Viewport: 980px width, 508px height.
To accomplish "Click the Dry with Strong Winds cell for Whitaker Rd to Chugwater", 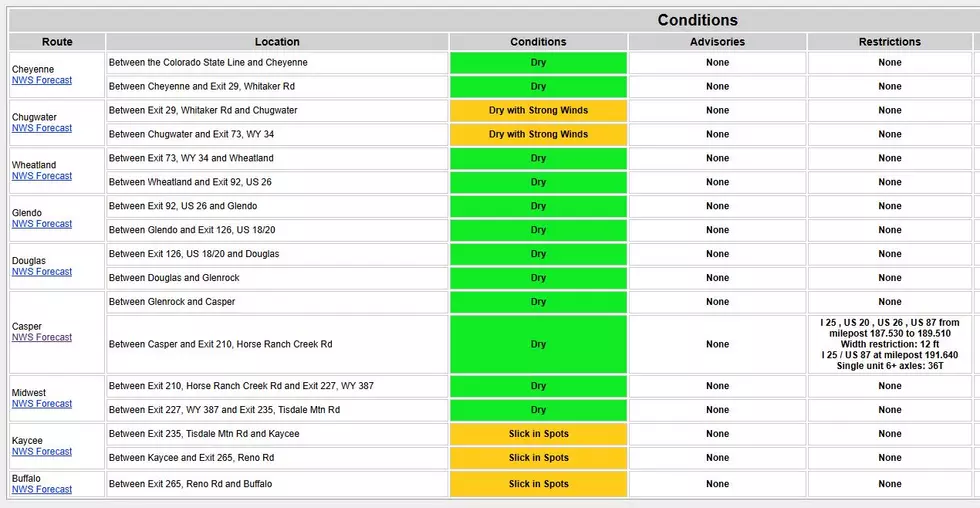I will (538, 110).
